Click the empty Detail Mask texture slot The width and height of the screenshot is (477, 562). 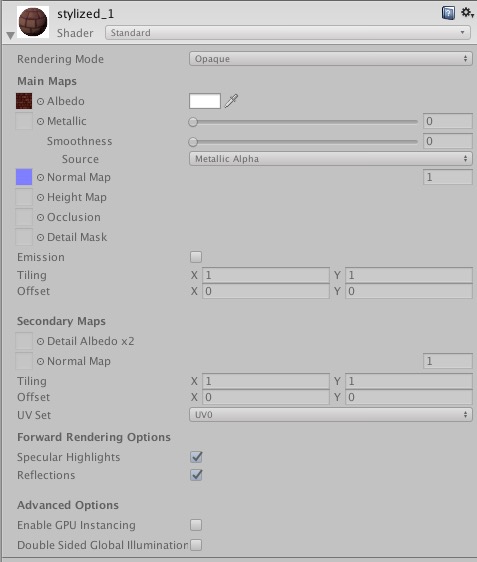24,237
